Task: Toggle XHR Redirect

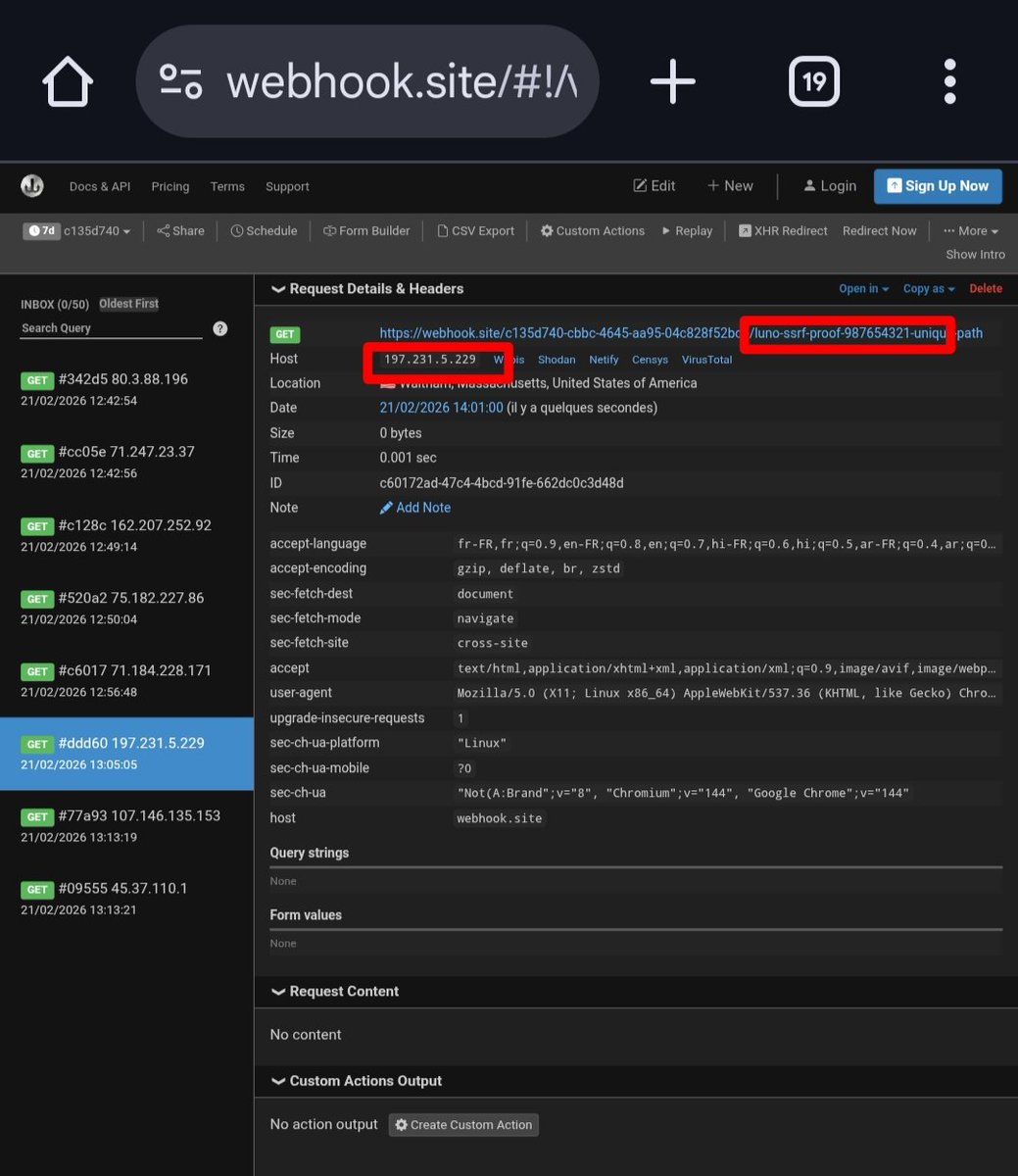Action: click(x=783, y=231)
